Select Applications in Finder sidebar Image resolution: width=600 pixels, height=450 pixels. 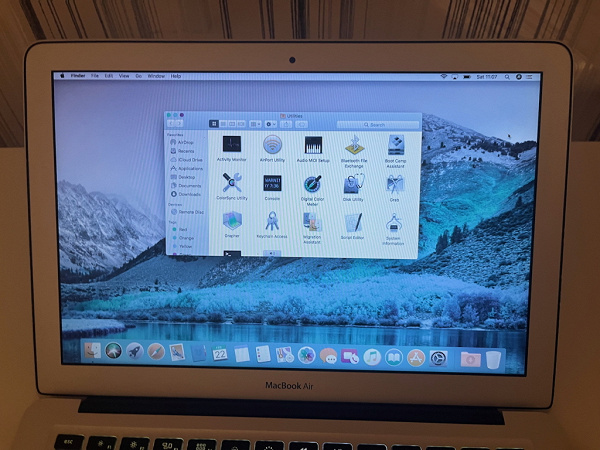point(186,168)
